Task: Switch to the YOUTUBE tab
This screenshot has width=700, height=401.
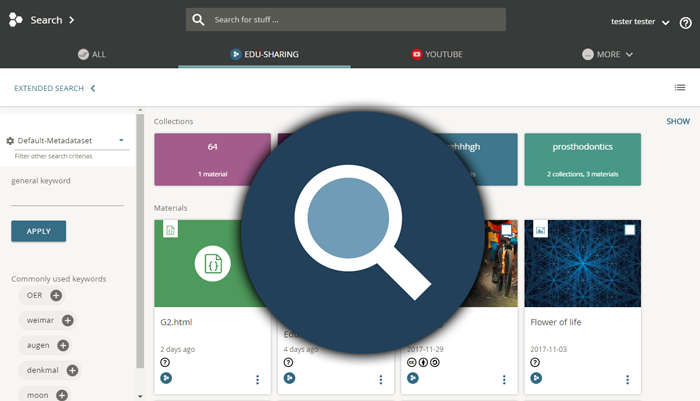Action: pyautogui.click(x=436, y=54)
